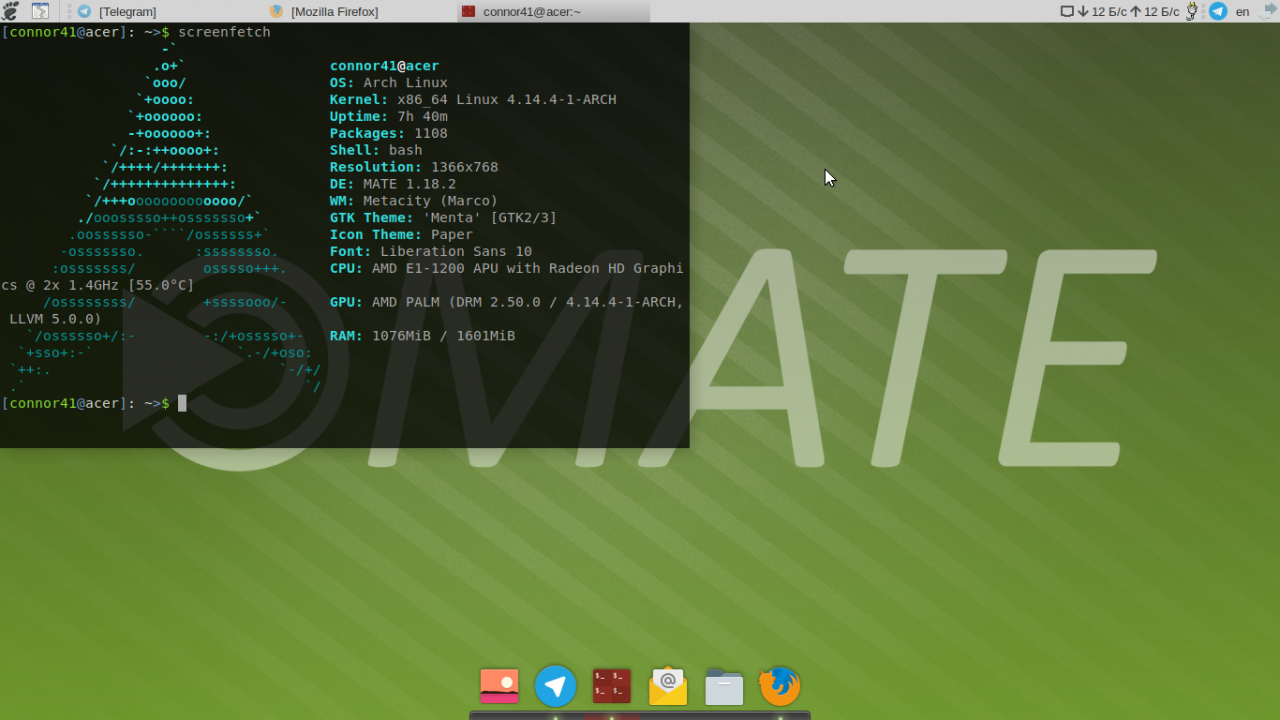Click the network monitor display icon
The height and width of the screenshot is (720, 1280).
[1067, 11]
